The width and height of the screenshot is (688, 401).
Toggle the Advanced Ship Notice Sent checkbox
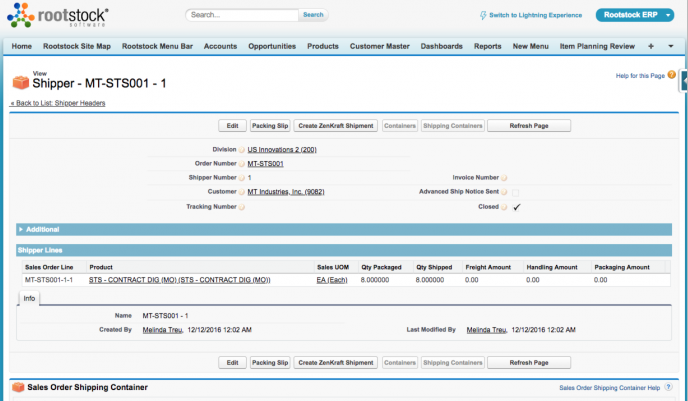[516, 193]
